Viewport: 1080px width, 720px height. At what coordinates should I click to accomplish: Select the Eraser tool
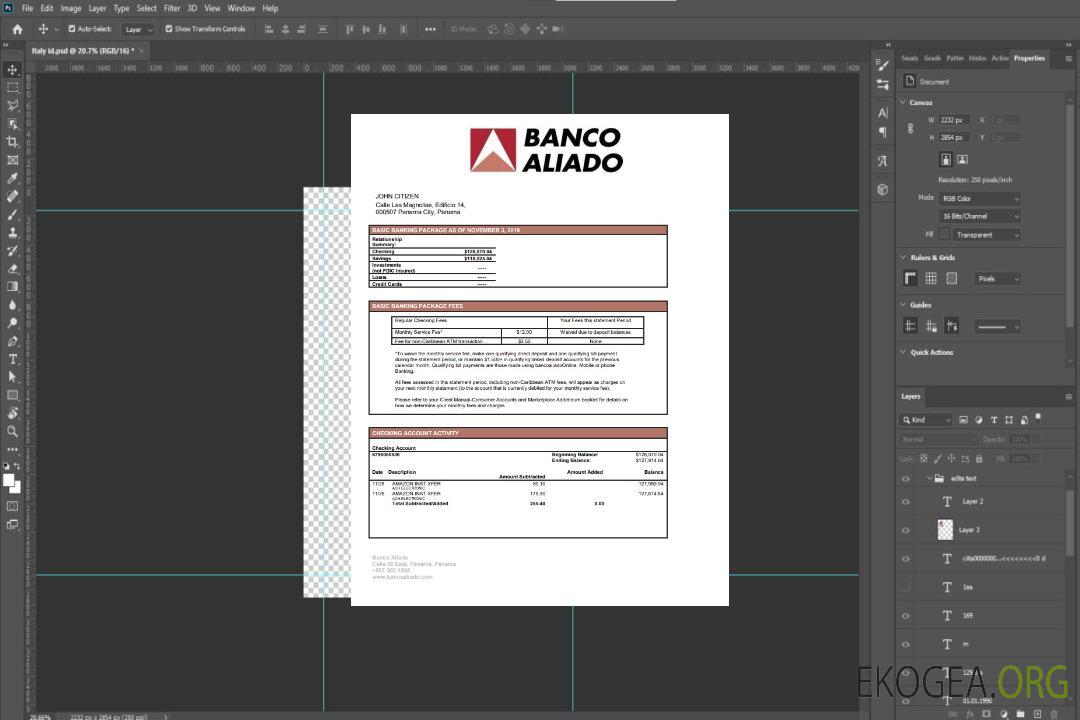click(12, 269)
